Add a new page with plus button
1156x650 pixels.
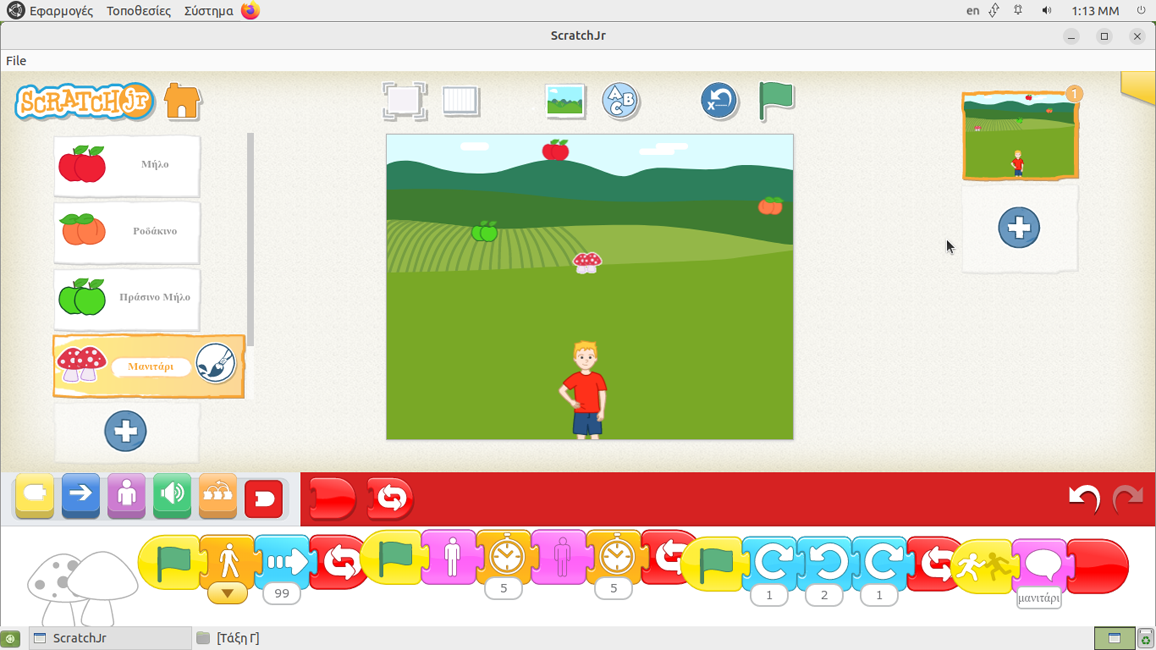tap(1018, 228)
